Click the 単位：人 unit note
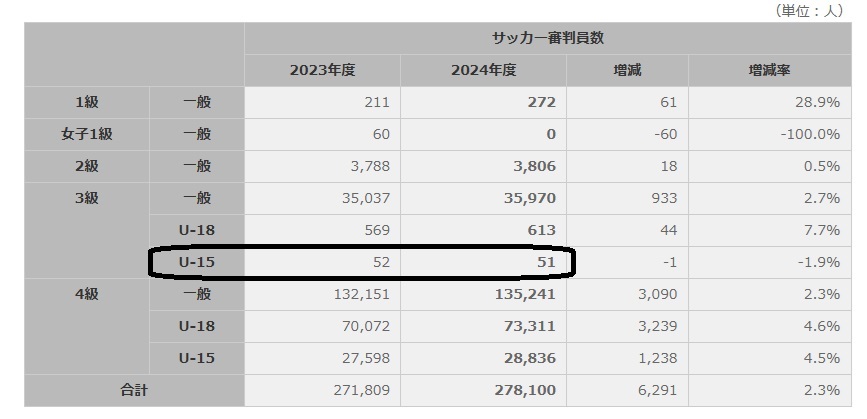 click(808, 10)
